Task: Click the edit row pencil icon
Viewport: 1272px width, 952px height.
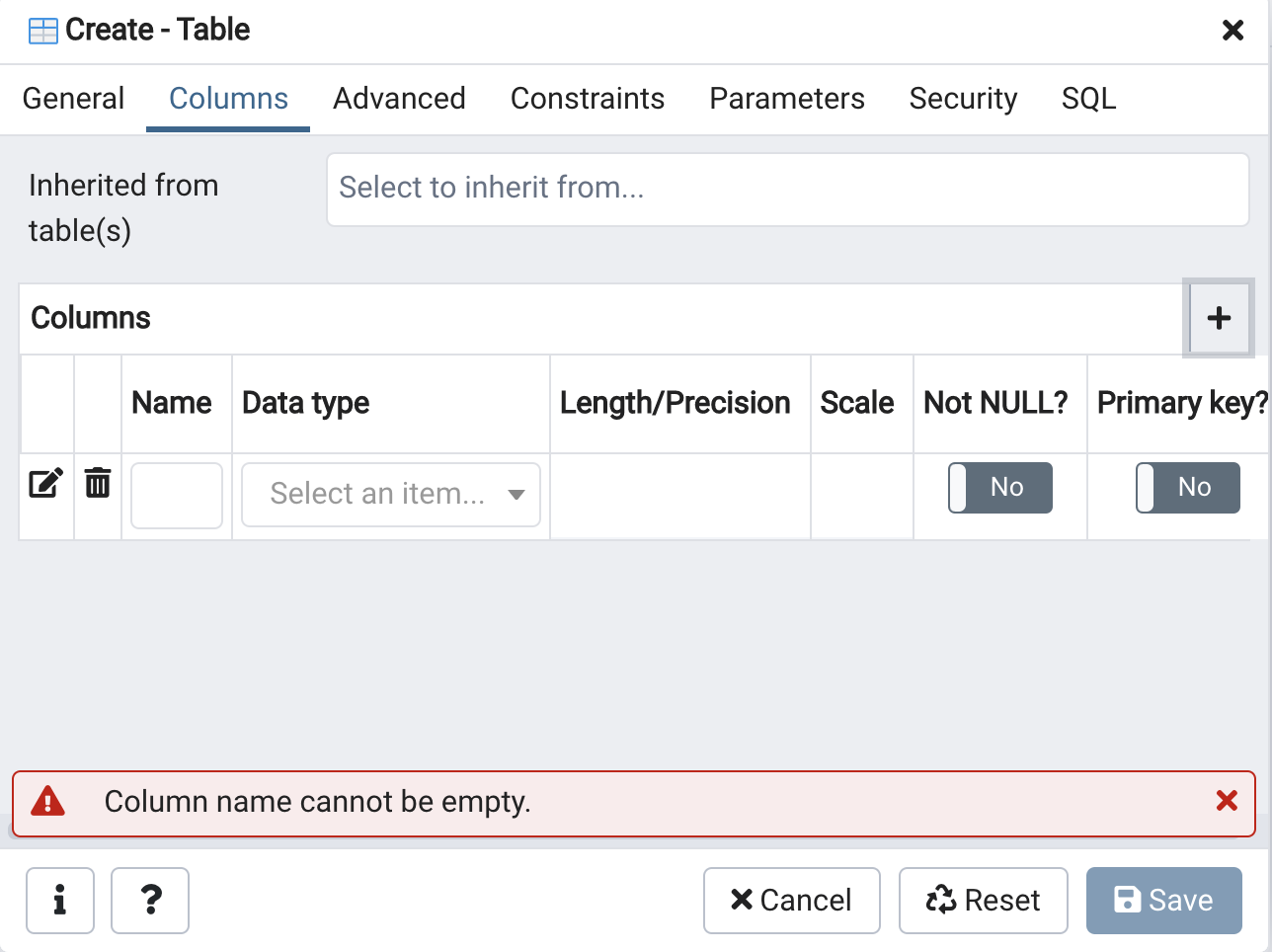Action: pyautogui.click(x=45, y=484)
